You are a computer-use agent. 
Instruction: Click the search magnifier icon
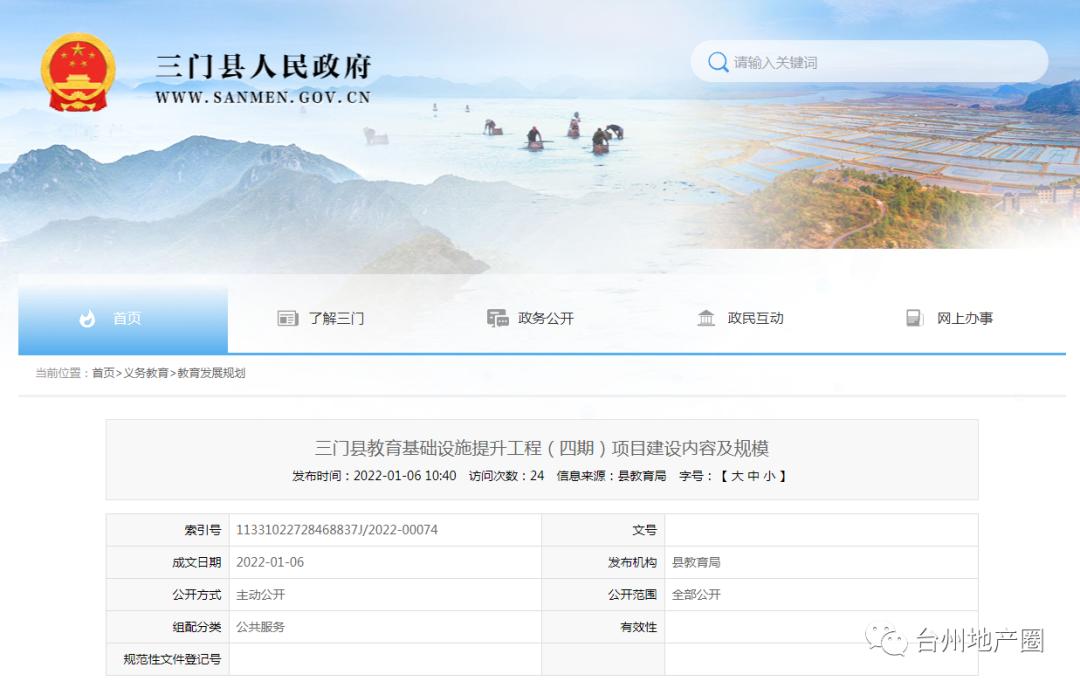pos(717,62)
